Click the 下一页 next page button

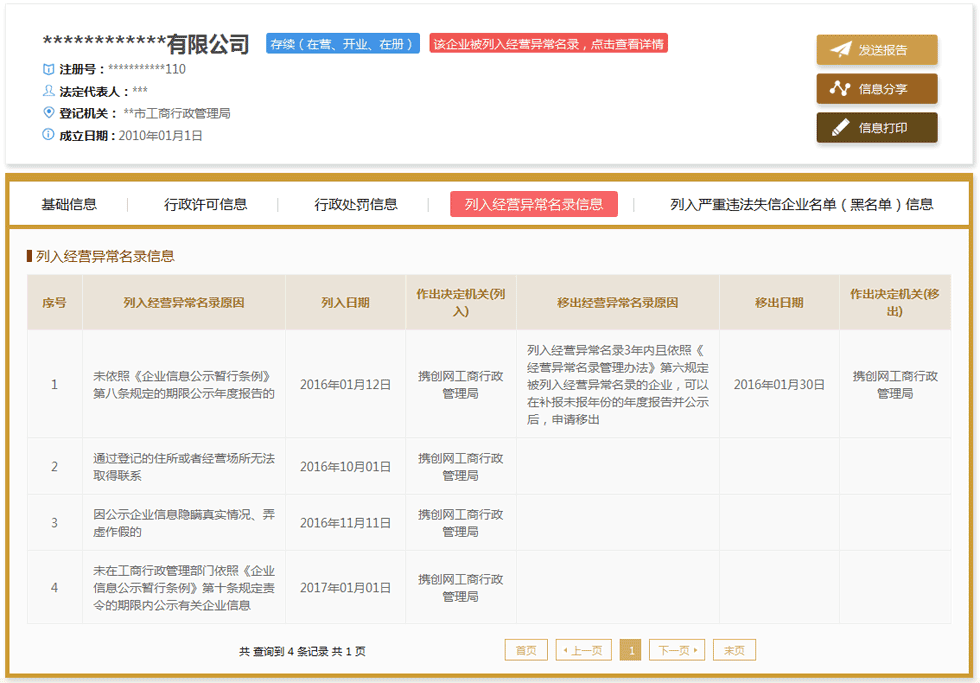pyautogui.click(x=677, y=649)
